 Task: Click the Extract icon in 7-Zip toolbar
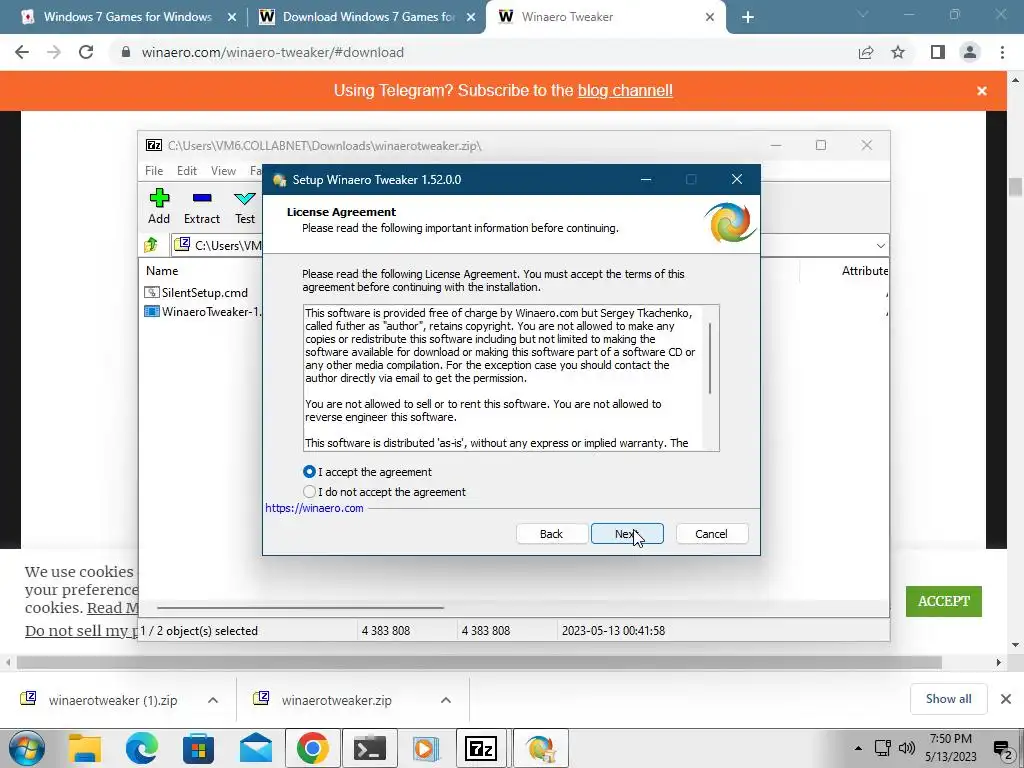(202, 206)
